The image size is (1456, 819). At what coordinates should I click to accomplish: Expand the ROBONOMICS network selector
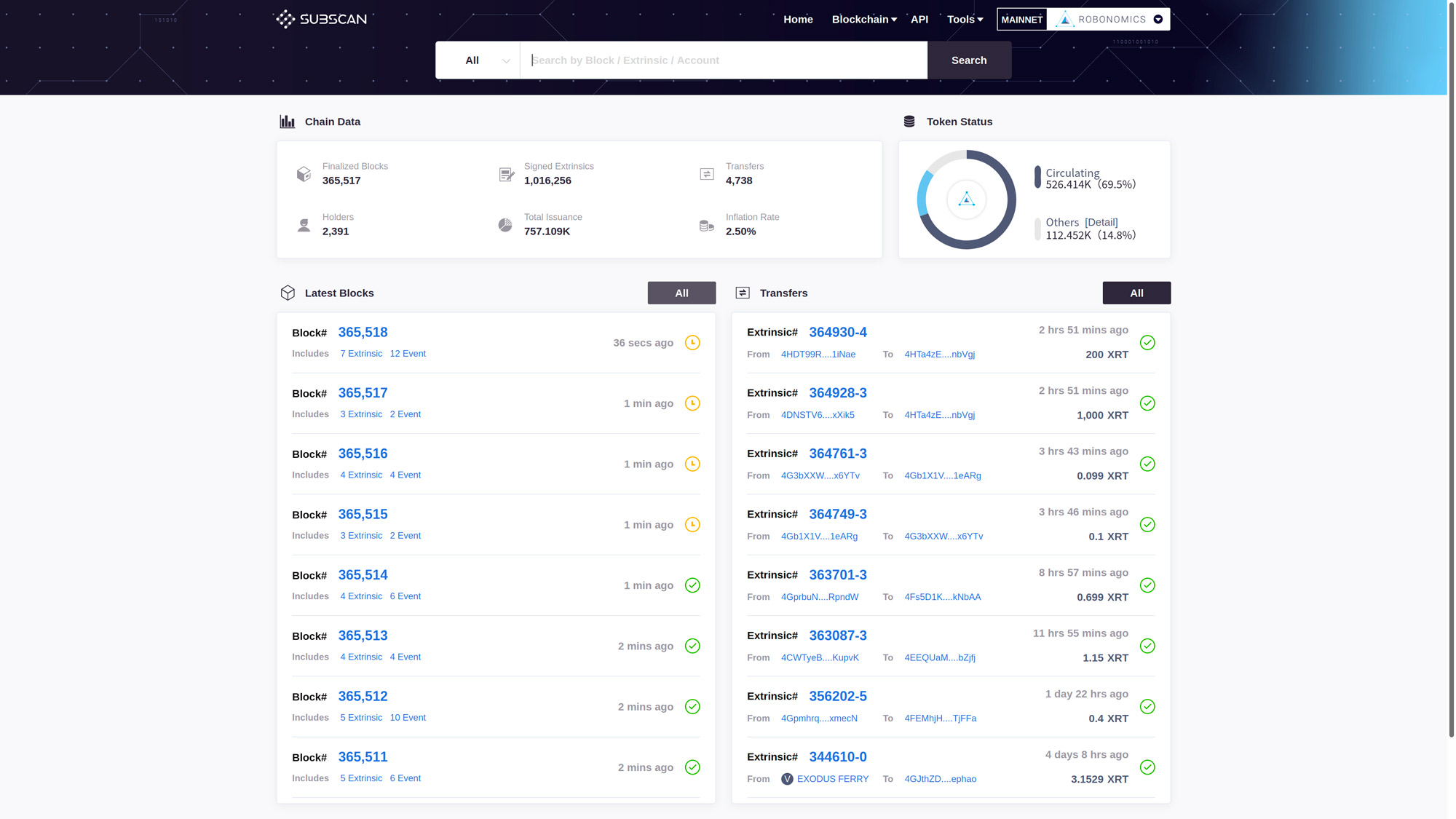click(1158, 19)
